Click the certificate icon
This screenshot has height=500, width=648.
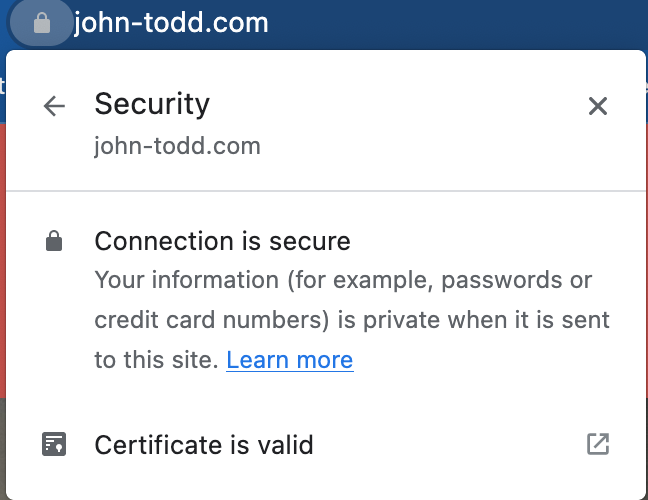(x=54, y=444)
